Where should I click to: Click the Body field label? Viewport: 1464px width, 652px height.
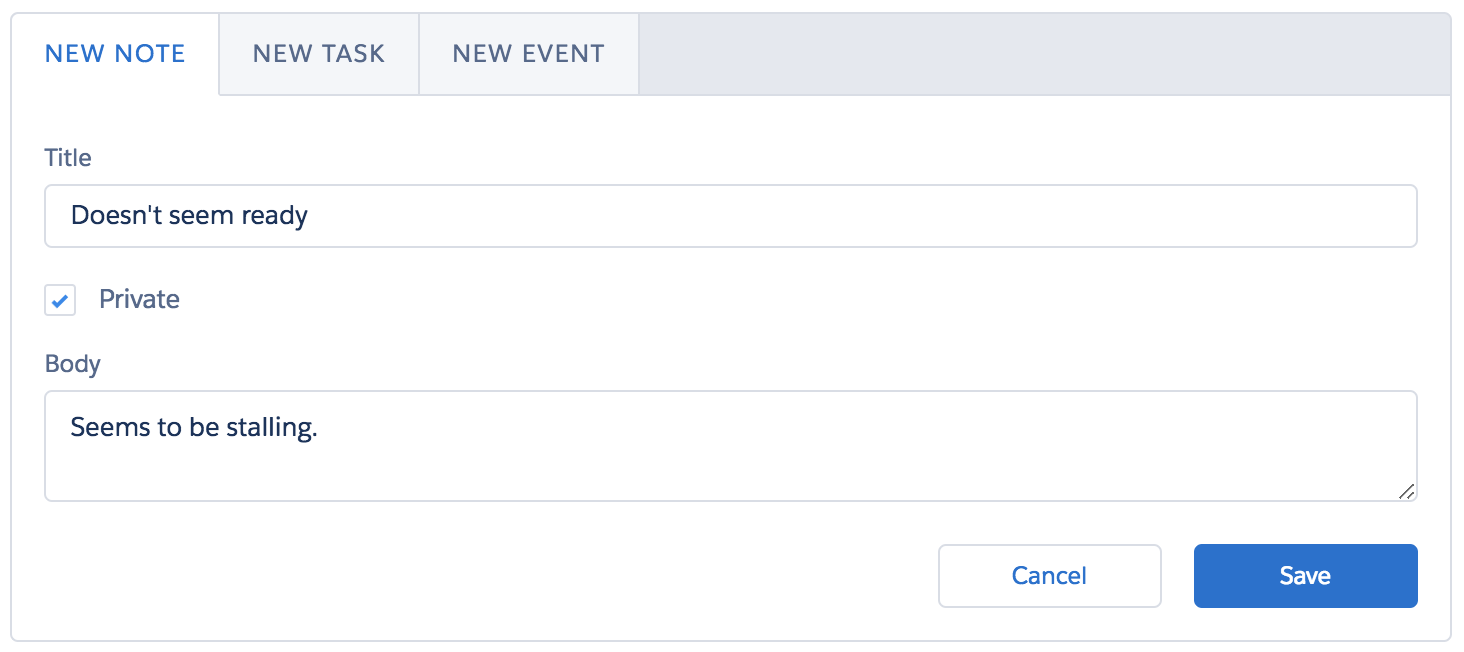(73, 364)
